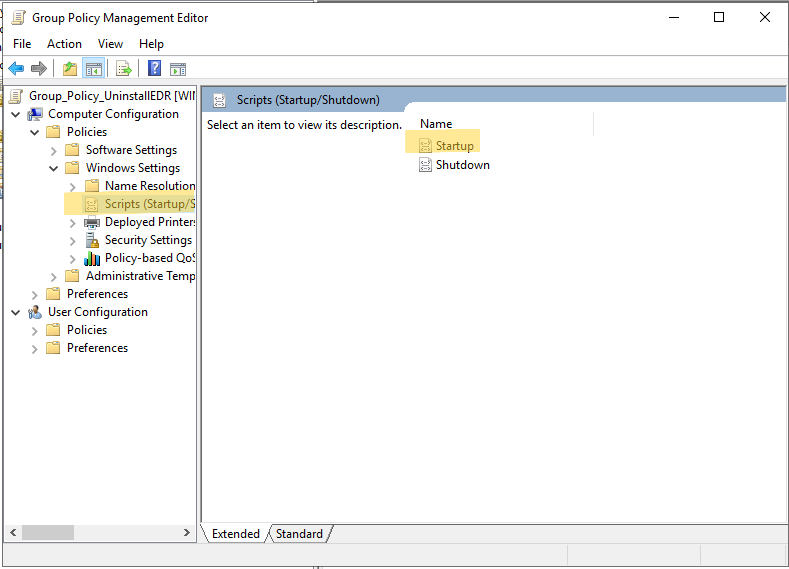Viewport: 789px width, 569px height.
Task: Switch to the Extended tab
Action: coord(235,534)
